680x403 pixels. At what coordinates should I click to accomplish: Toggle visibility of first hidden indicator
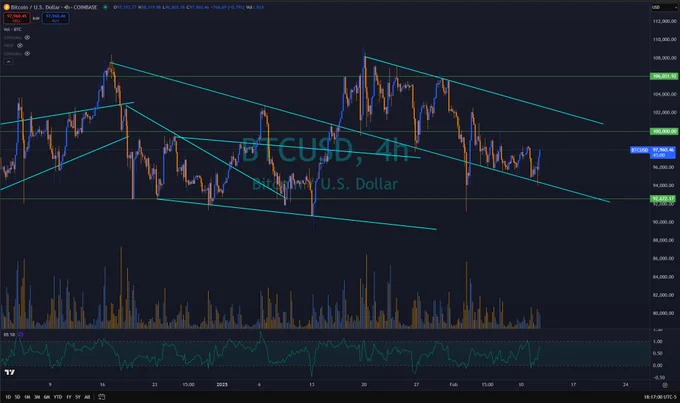tap(27, 38)
